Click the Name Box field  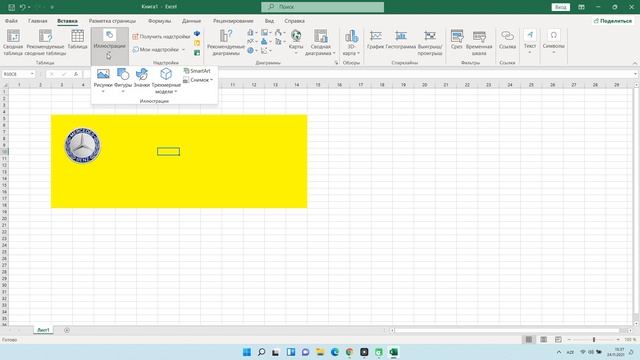(16, 74)
